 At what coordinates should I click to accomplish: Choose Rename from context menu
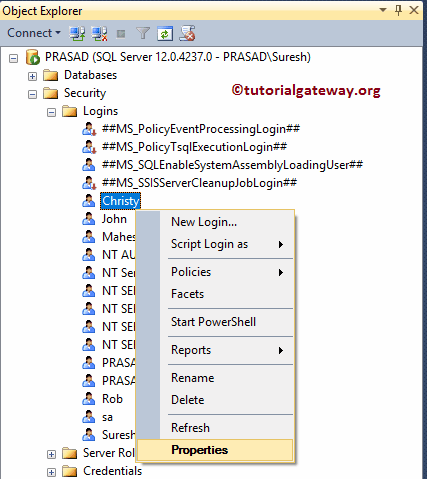[x=215, y=378]
